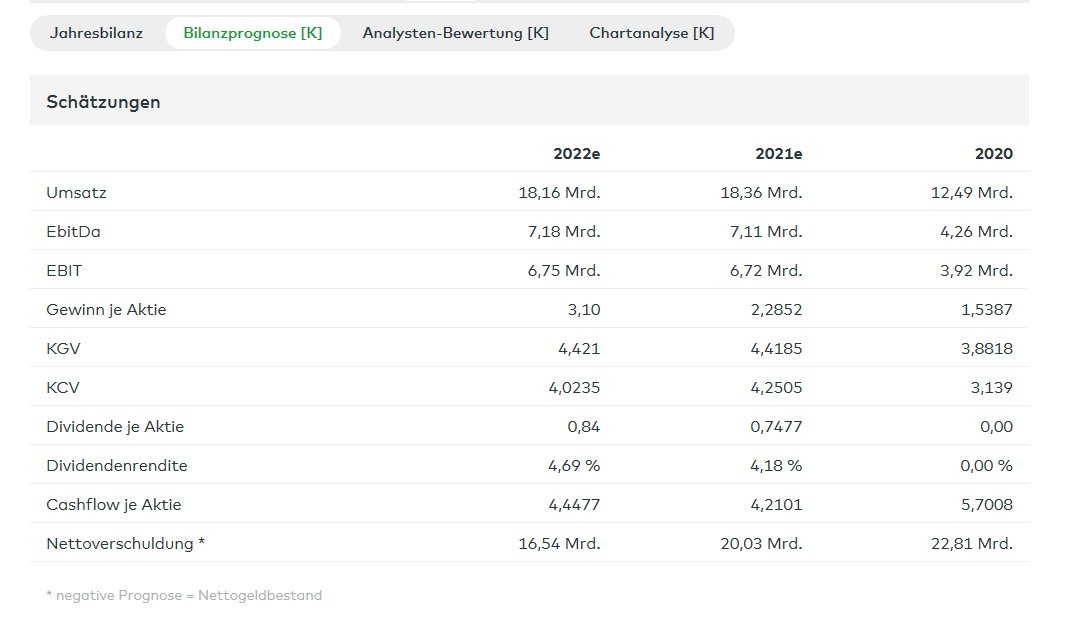Click the EBIT row label

[x=63, y=270]
